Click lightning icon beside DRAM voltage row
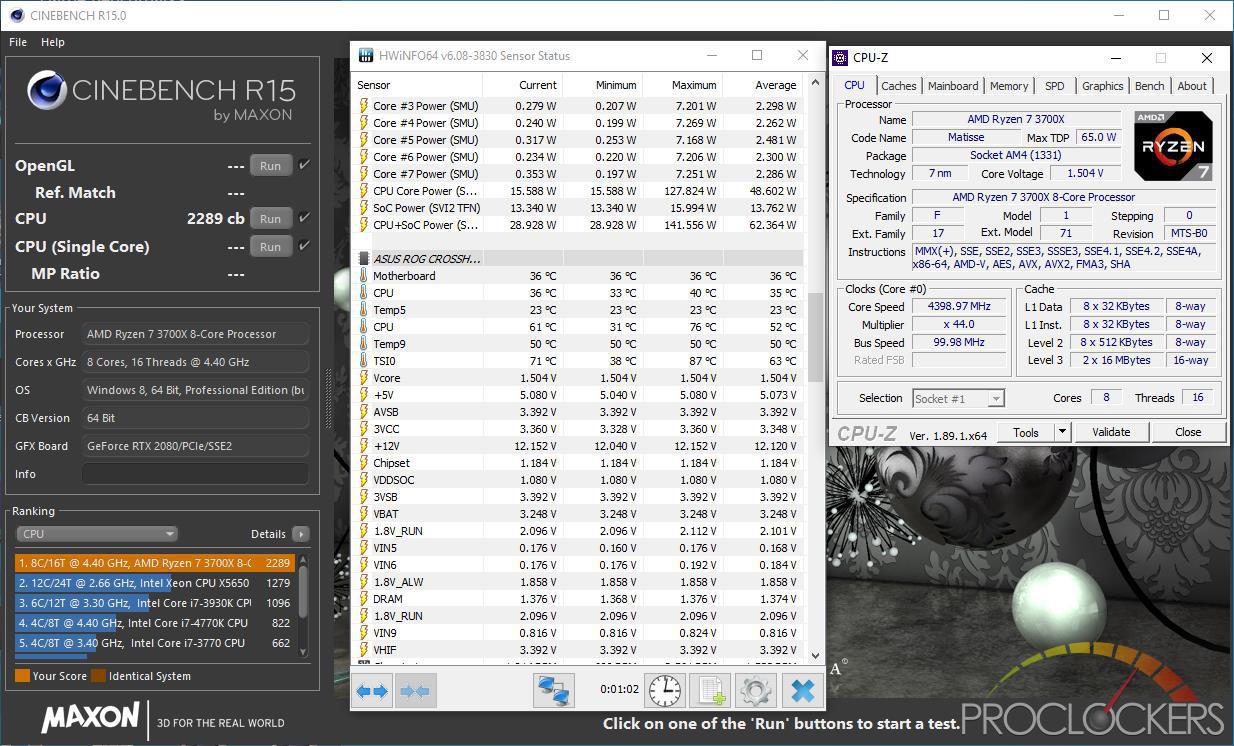The width and height of the screenshot is (1234, 746). tap(364, 599)
